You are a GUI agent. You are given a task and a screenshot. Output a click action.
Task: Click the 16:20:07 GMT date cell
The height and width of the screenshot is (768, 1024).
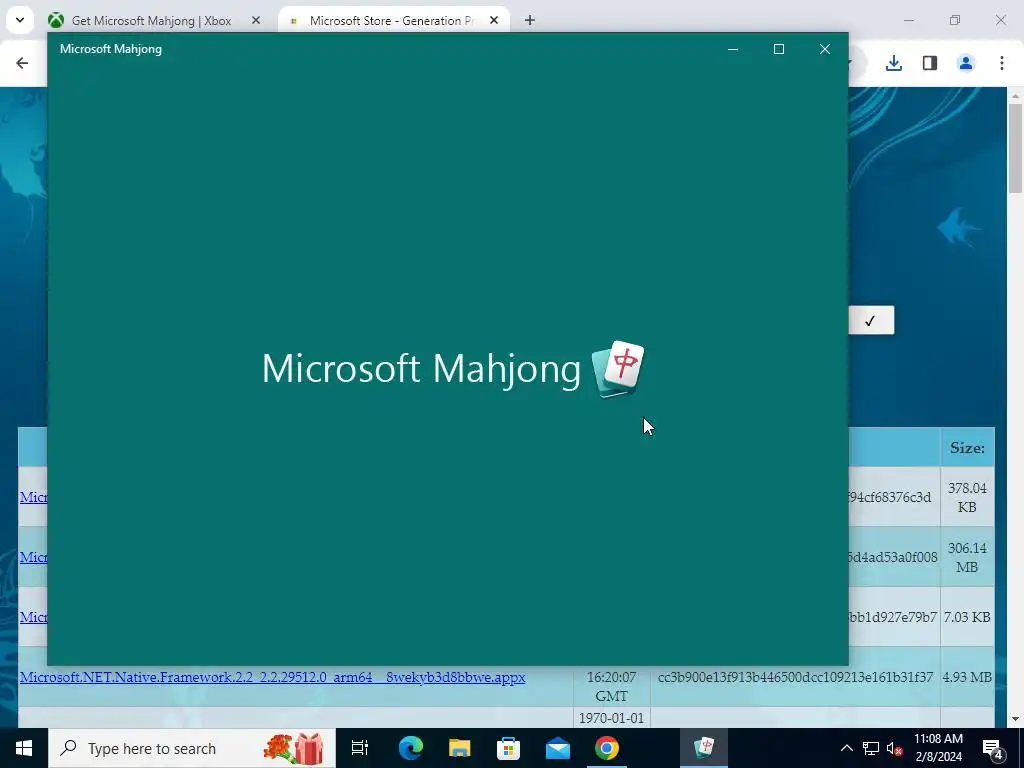click(611, 686)
